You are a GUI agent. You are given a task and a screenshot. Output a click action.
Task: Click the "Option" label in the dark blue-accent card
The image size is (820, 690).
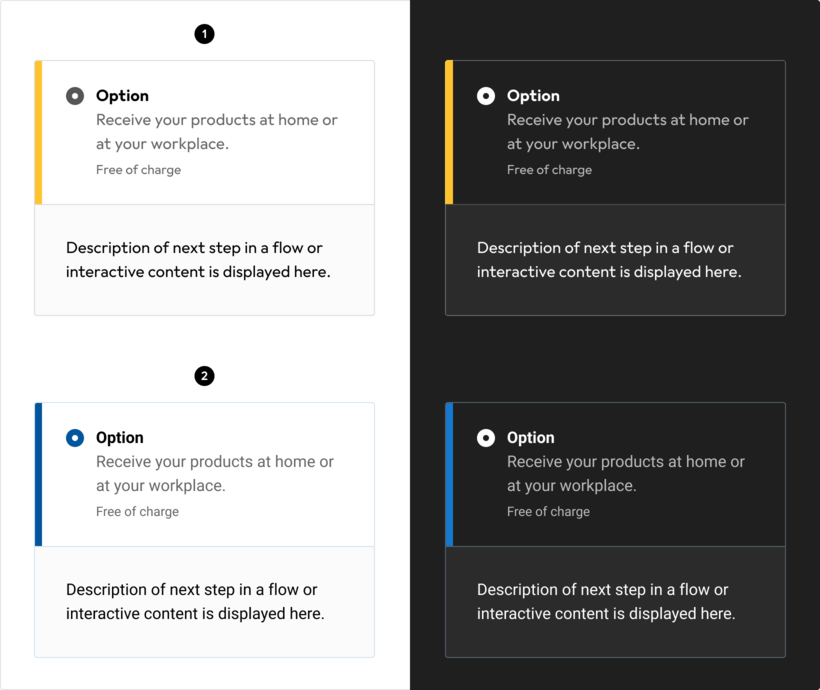click(531, 437)
